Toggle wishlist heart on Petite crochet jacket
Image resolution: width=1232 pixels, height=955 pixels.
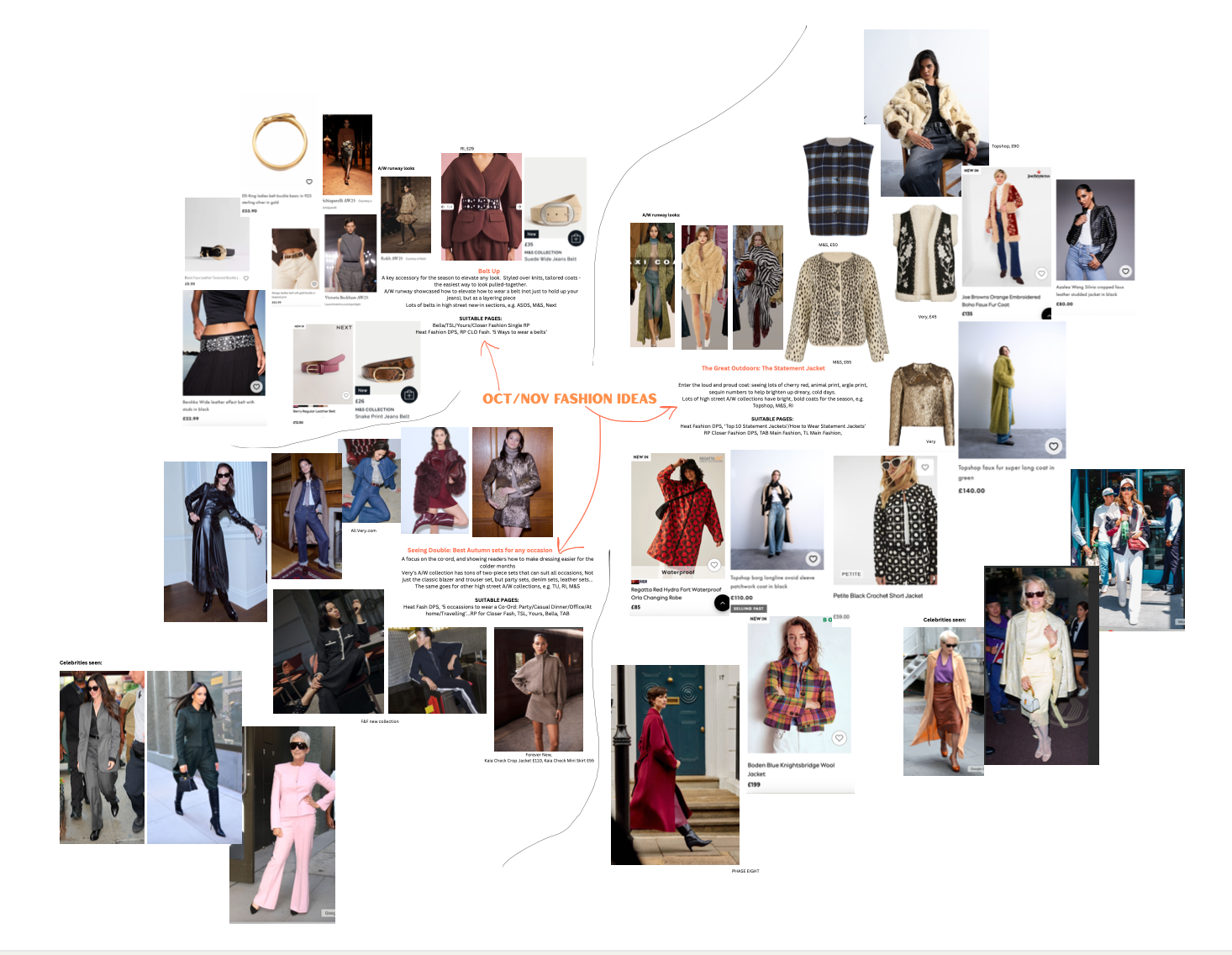(x=925, y=467)
